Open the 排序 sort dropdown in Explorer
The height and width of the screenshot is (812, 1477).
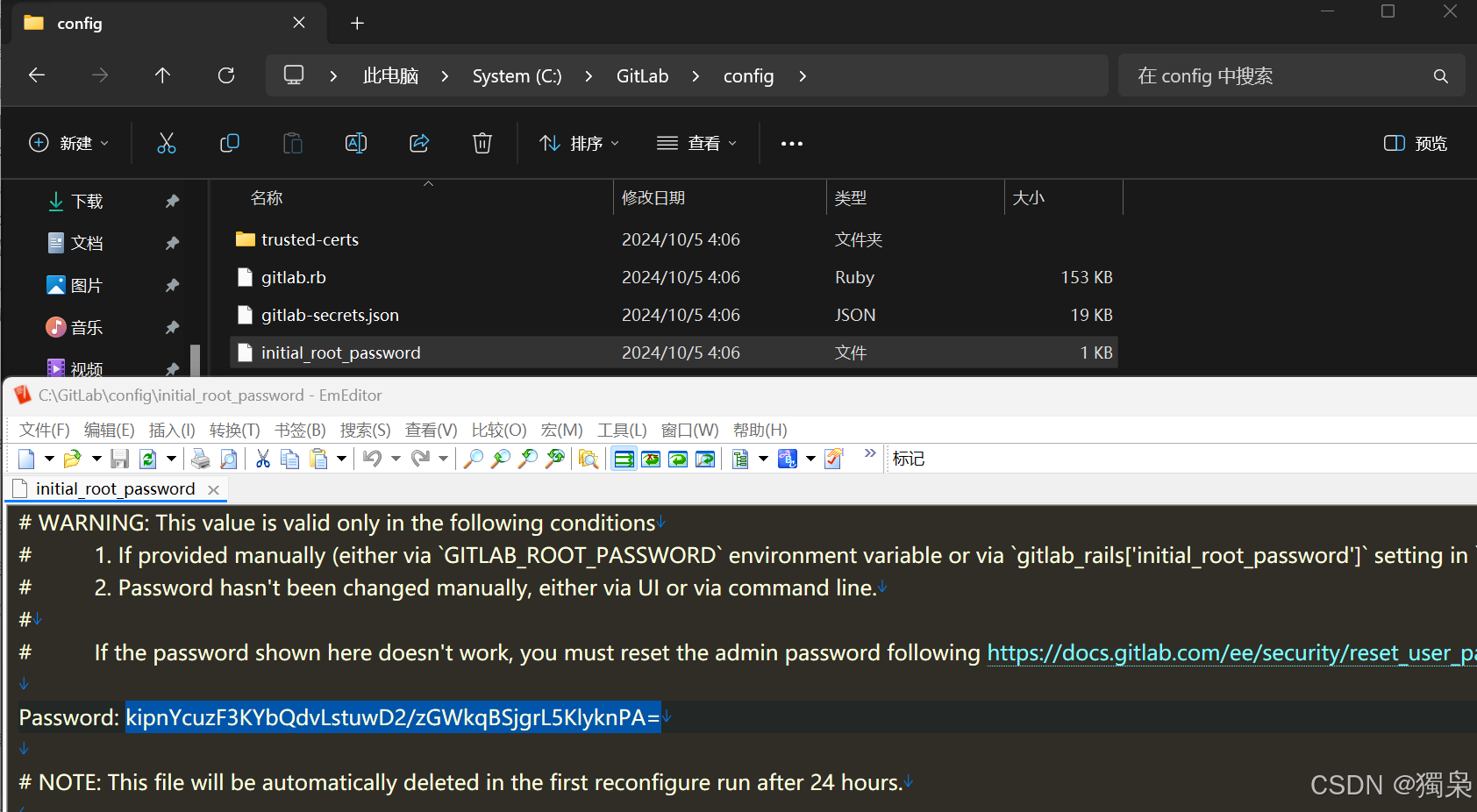[579, 143]
